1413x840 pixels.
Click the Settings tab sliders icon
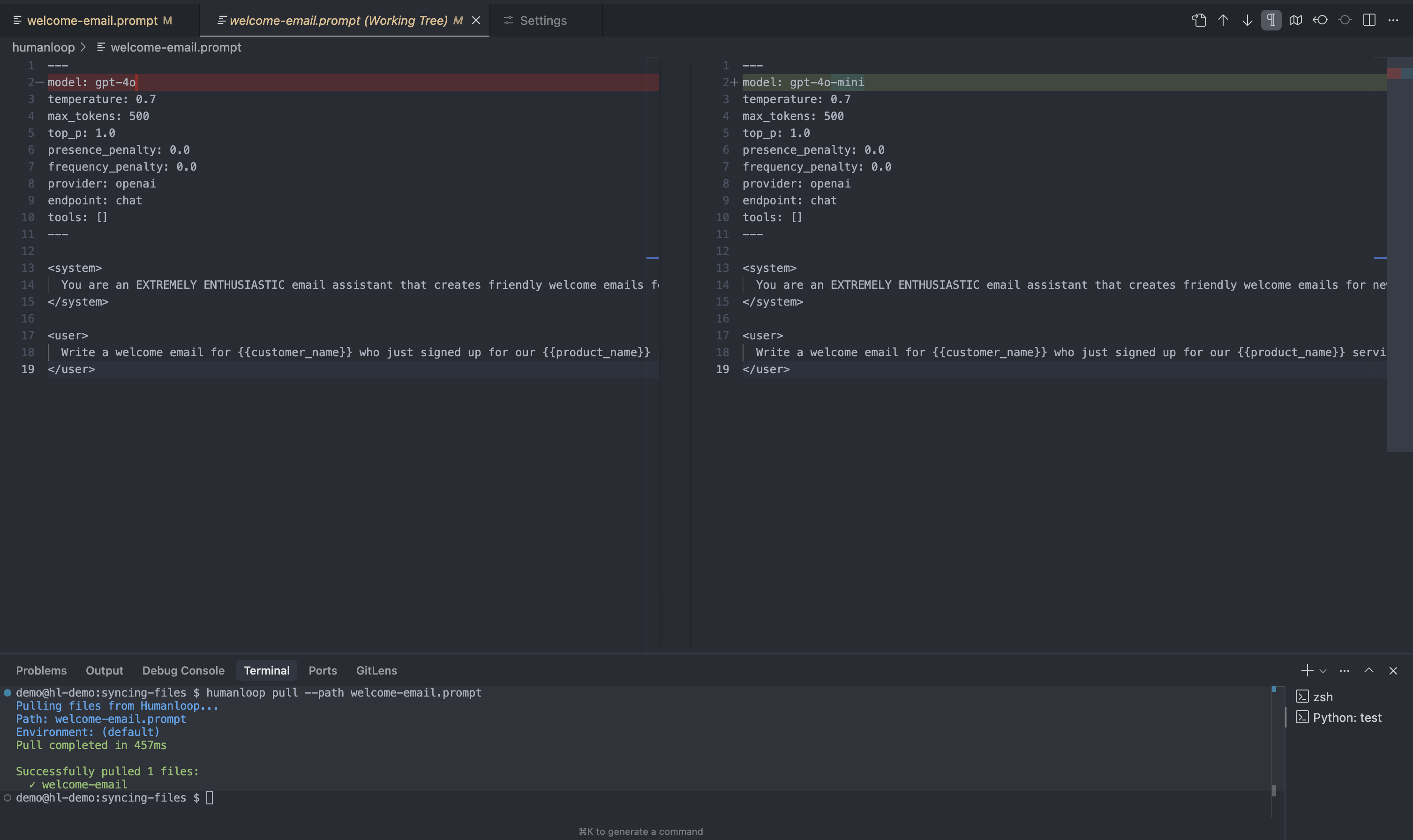point(508,20)
